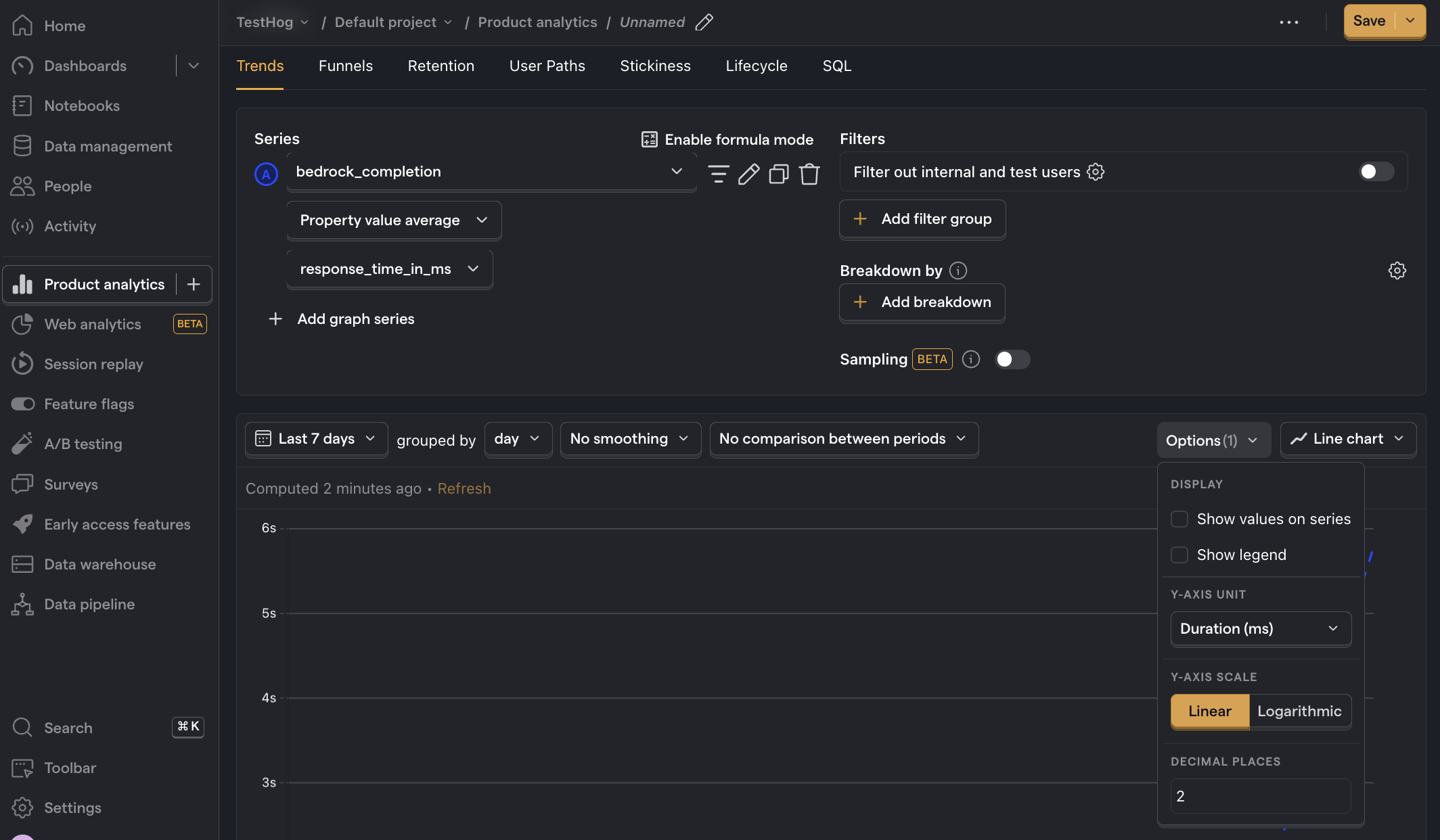Select the Logarithmic Y-axis scale option
This screenshot has width=1440, height=840.
pyautogui.click(x=1299, y=710)
